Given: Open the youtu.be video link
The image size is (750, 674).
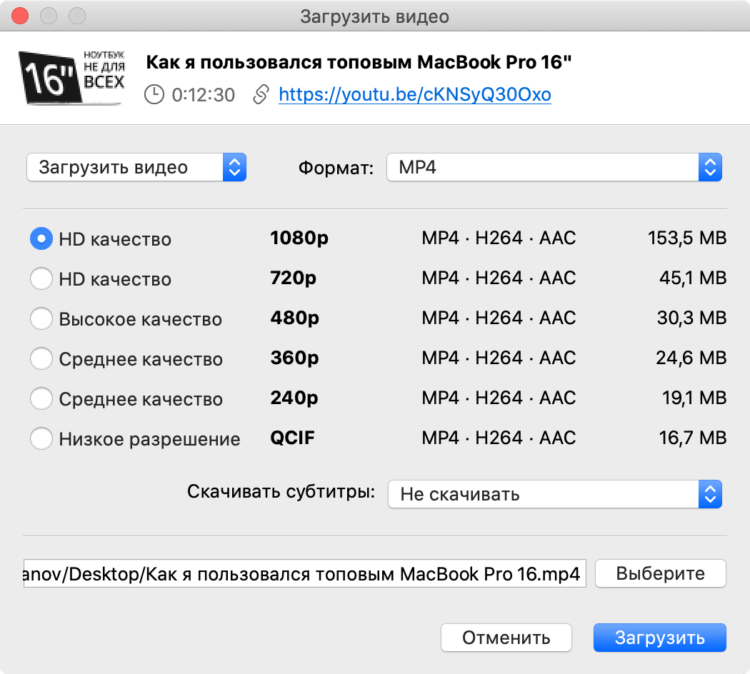Looking at the screenshot, I should (x=415, y=94).
